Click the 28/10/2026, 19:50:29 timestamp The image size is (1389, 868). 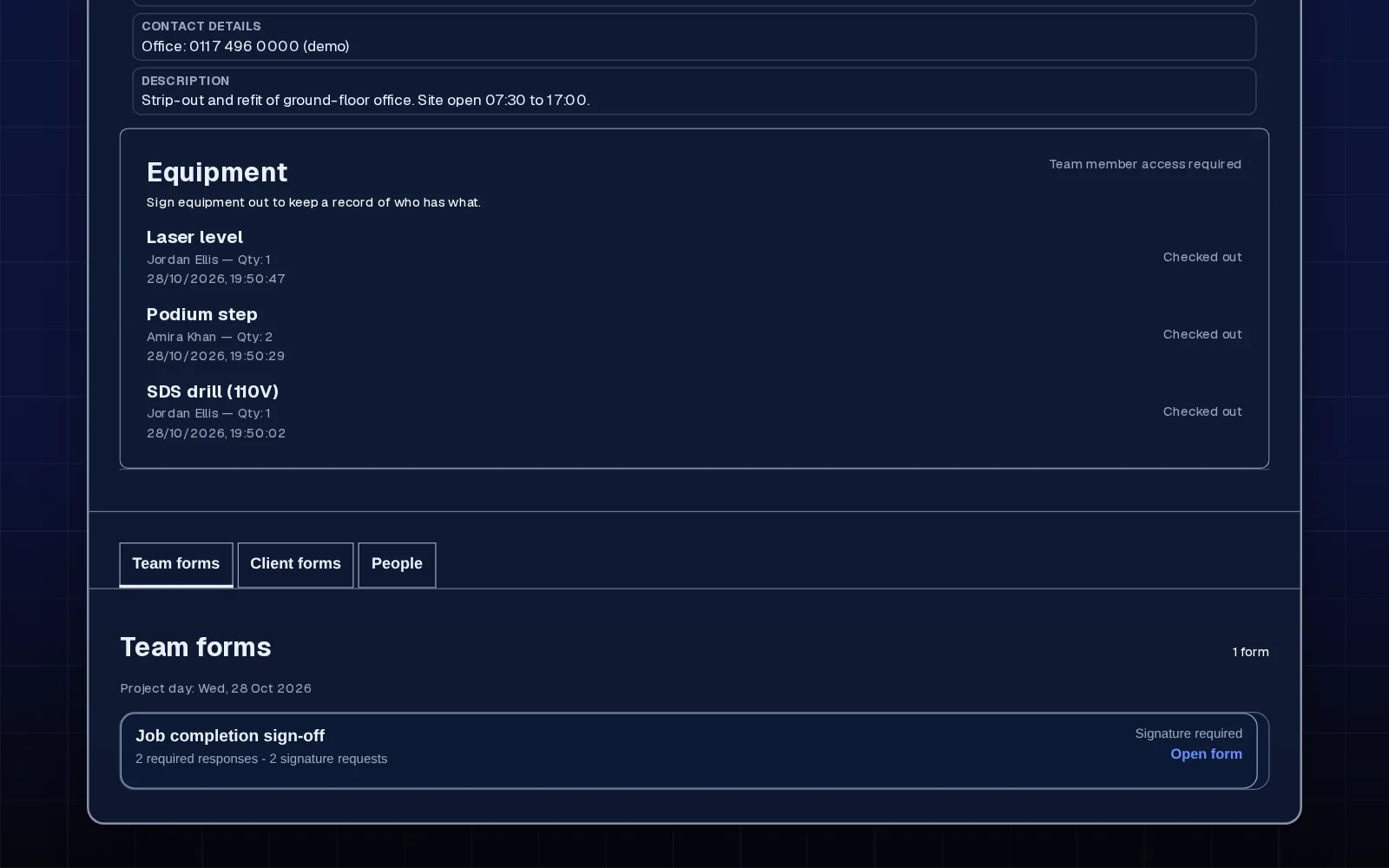pos(216,356)
